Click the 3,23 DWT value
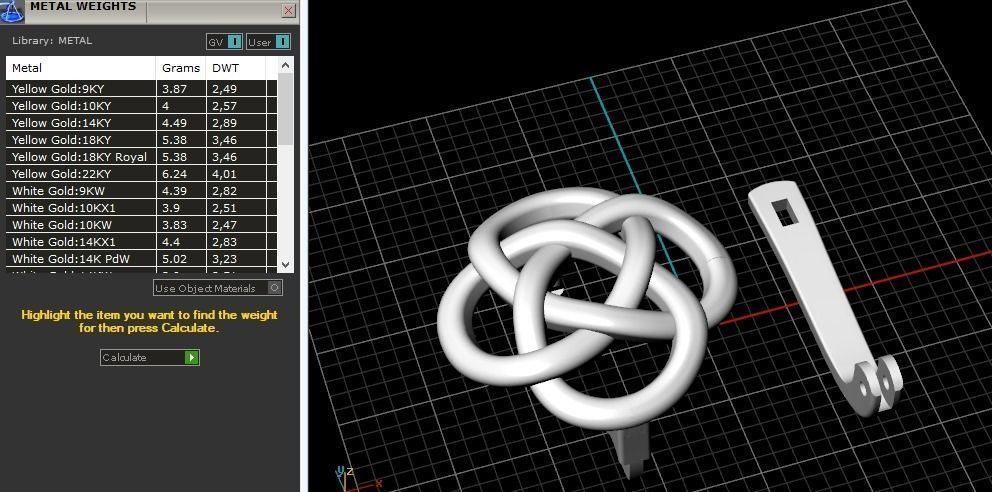 click(x=225, y=260)
